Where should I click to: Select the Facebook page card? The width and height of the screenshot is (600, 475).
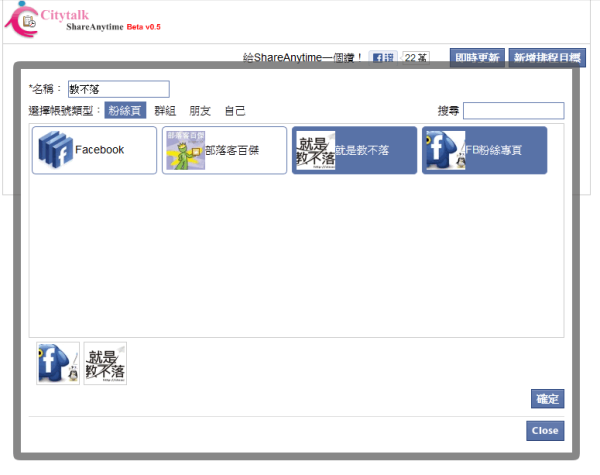[x=95, y=150]
